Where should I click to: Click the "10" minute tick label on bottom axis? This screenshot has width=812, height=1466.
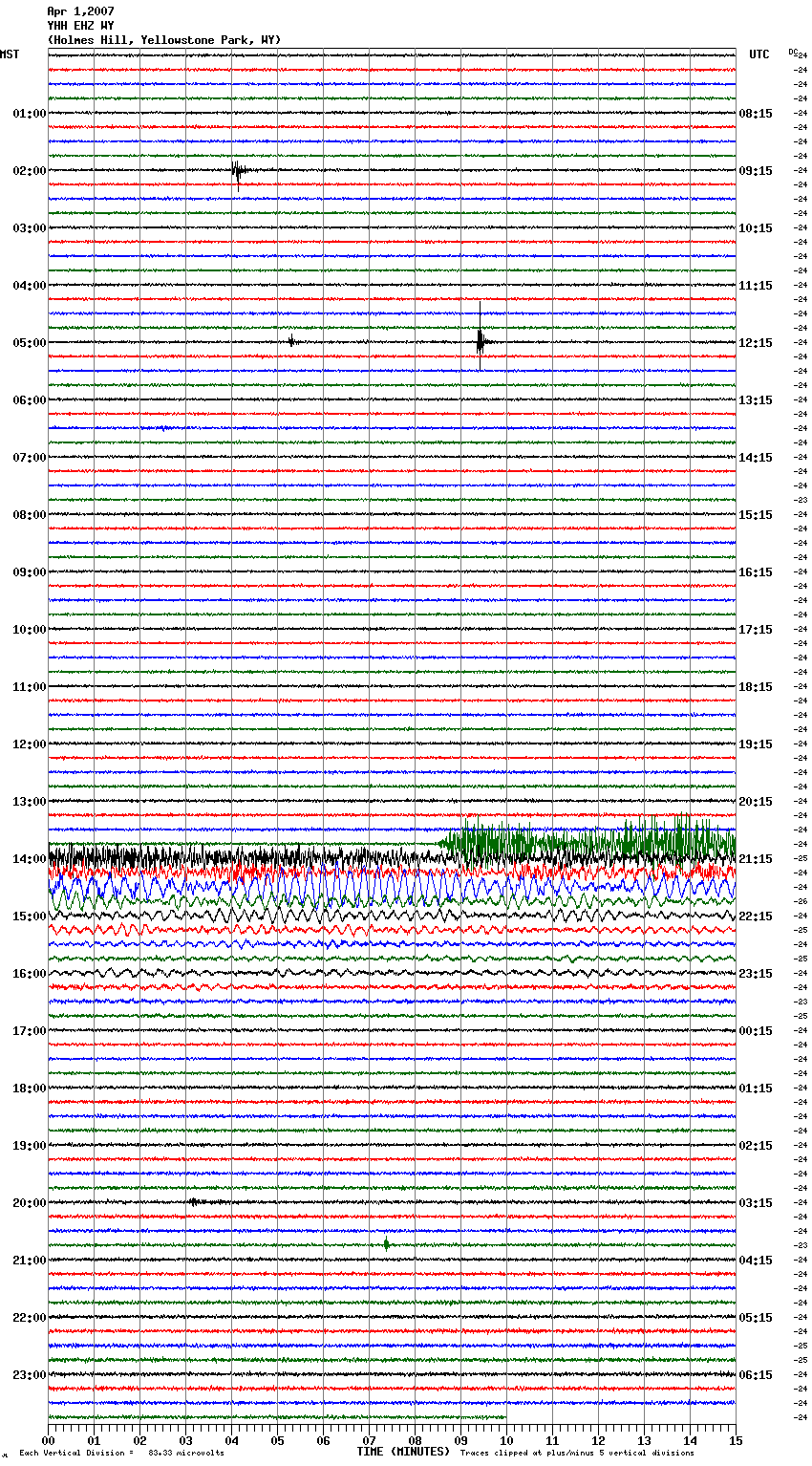tap(506, 1441)
